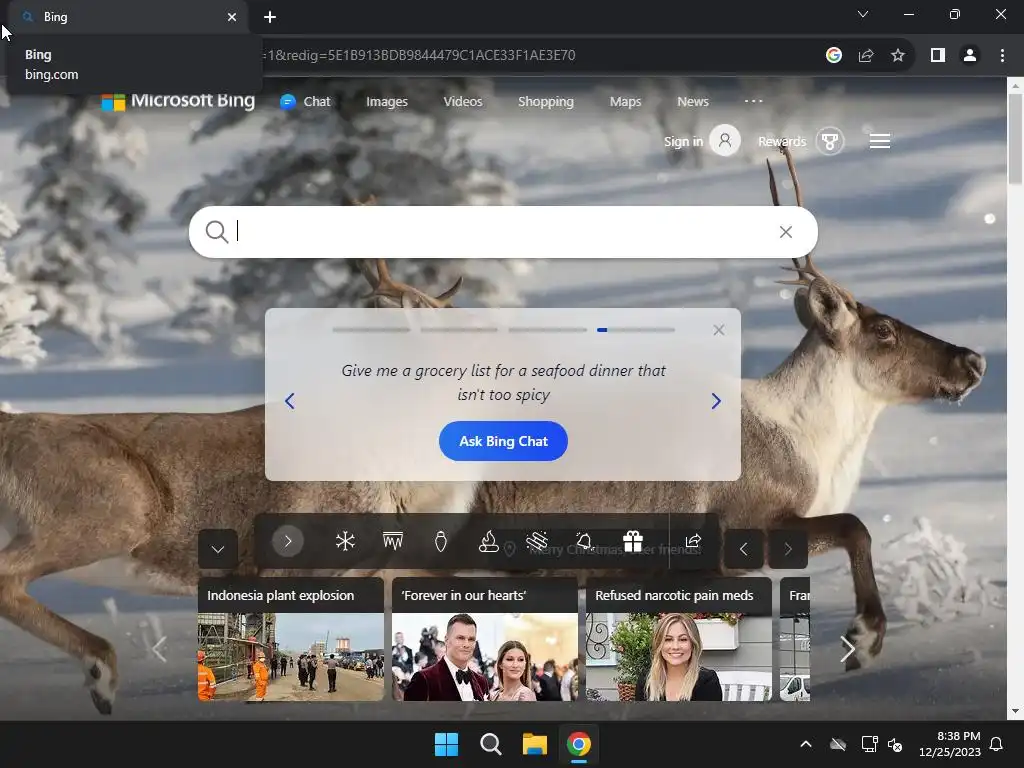The image size is (1024, 768).
Task: Open Chrome profile button
Action: pyautogui.click(x=970, y=56)
